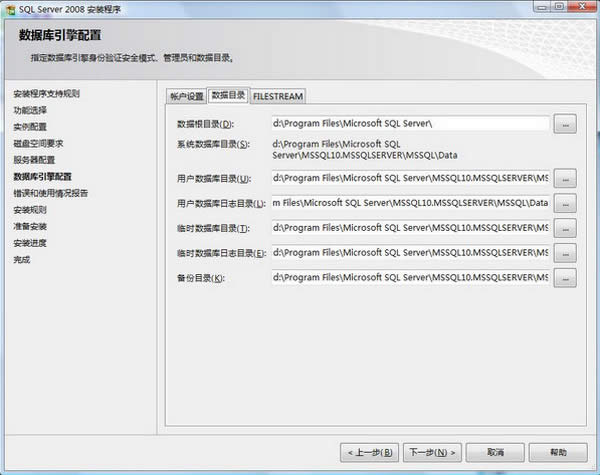Click the 用户数据库日志目录 path field

click(x=411, y=203)
